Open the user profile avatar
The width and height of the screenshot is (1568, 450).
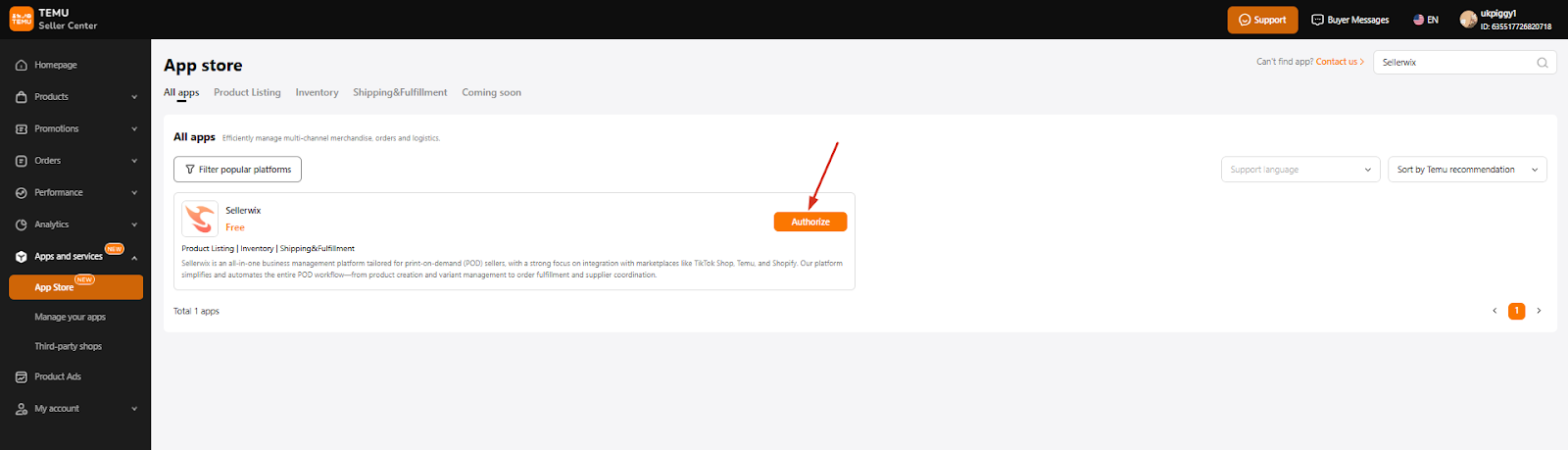1467,20
